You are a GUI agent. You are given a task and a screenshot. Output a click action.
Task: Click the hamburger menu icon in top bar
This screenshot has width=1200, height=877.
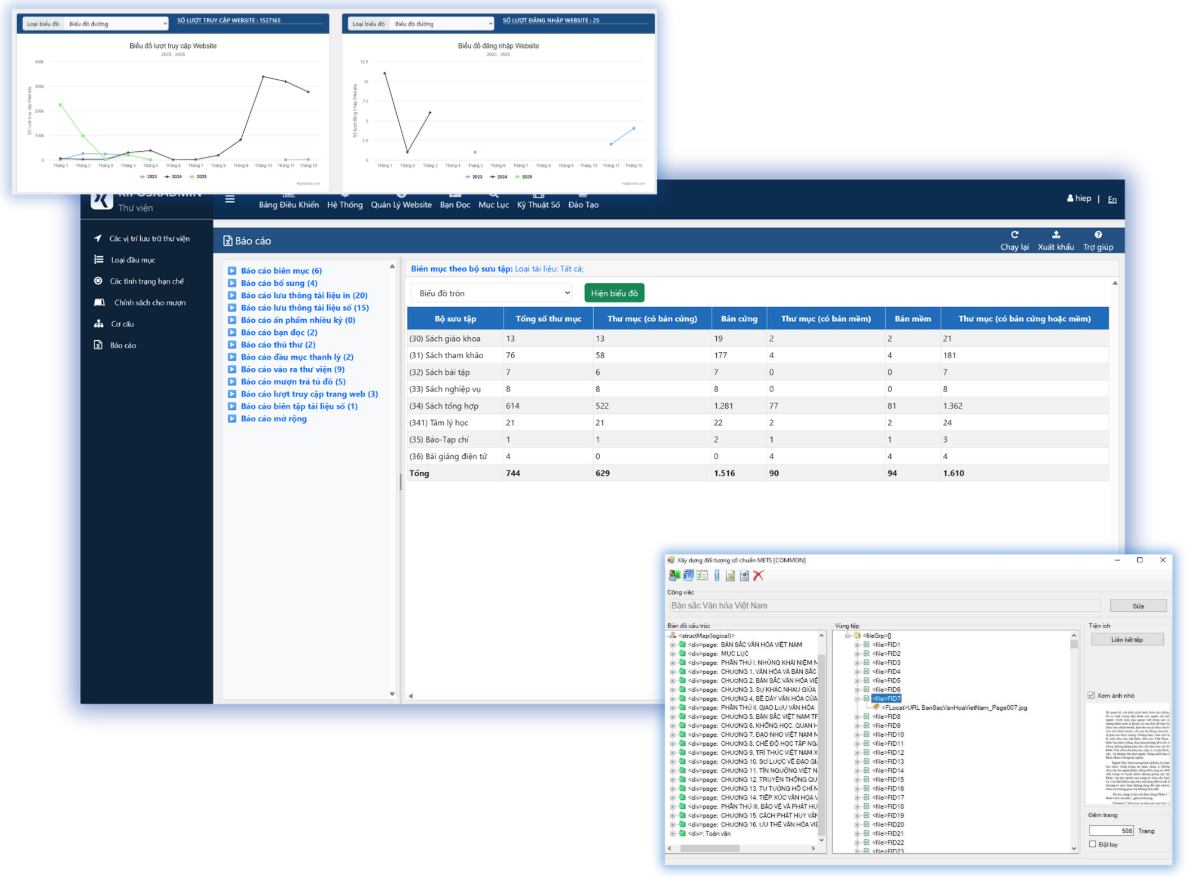230,198
